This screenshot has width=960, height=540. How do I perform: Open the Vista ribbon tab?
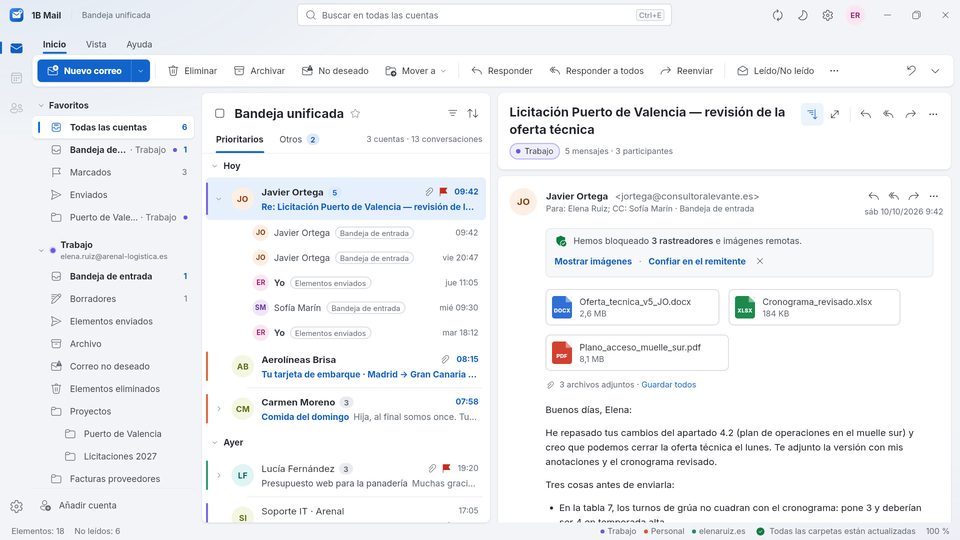coord(96,44)
